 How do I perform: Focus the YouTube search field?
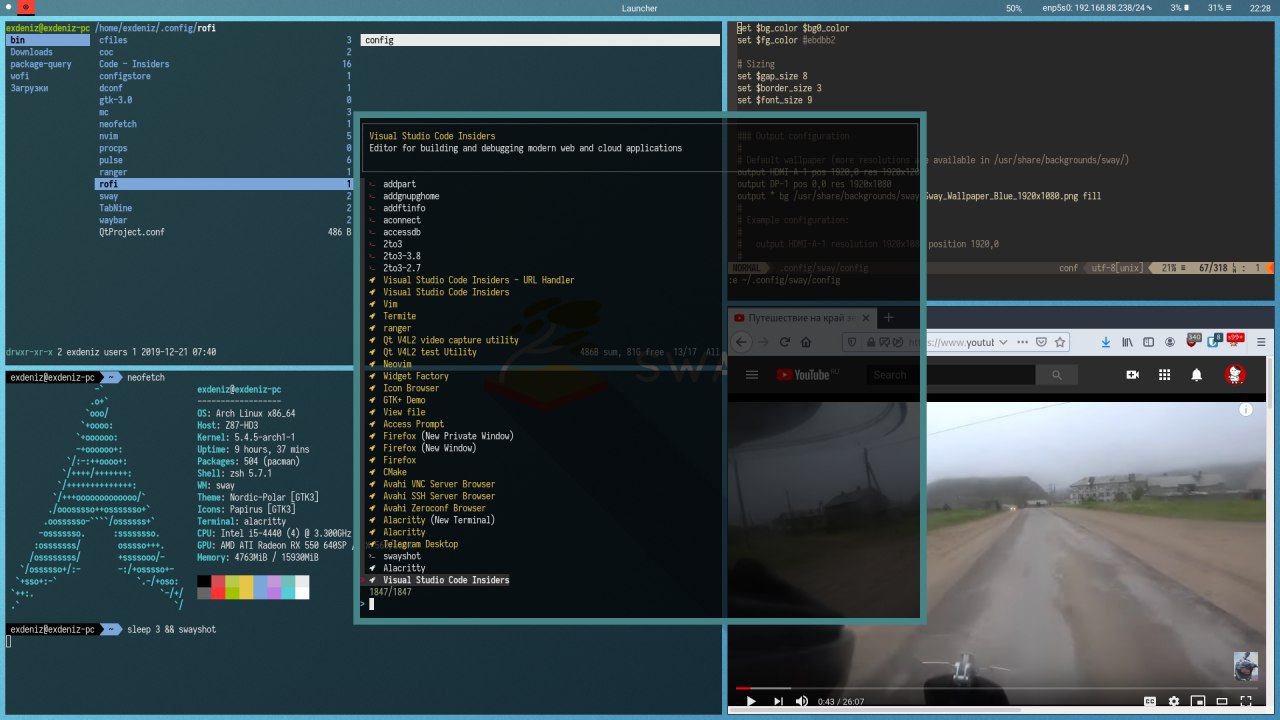coord(950,375)
